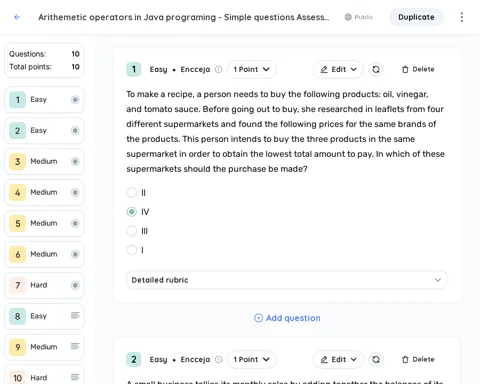Viewport: 480px width, 384px height.
Task: Click the regenerate icon on question 1
Action: click(376, 69)
